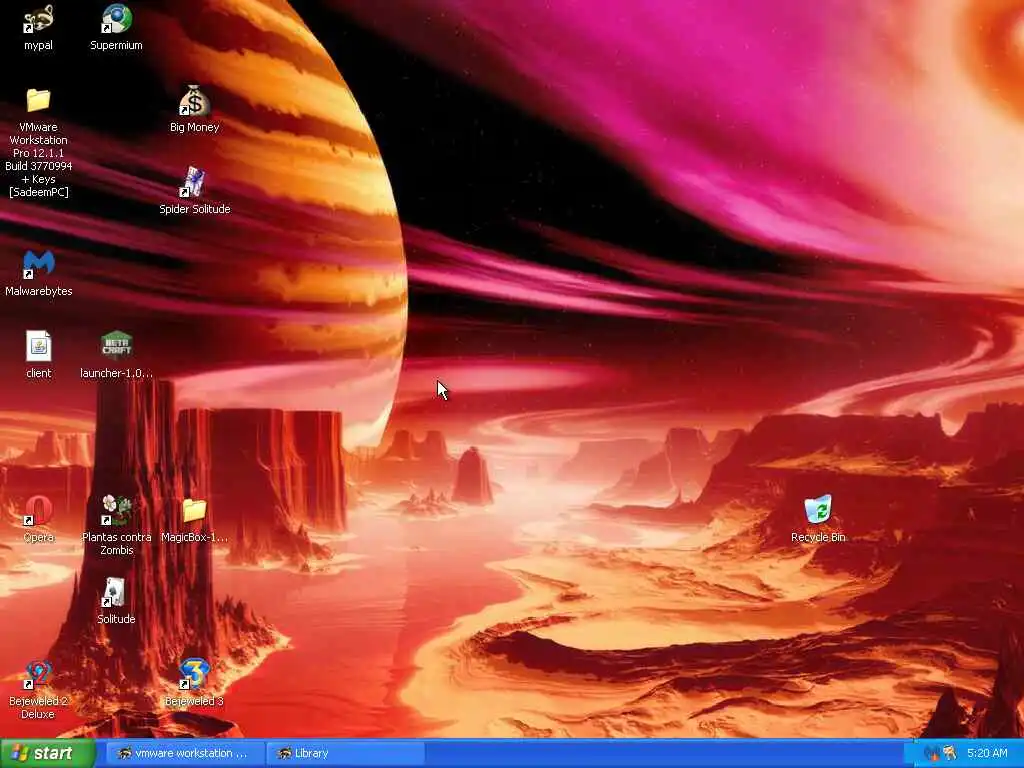Click the mypal raccoon tray icon
1024x768 pixels.
pyautogui.click(x=948, y=754)
